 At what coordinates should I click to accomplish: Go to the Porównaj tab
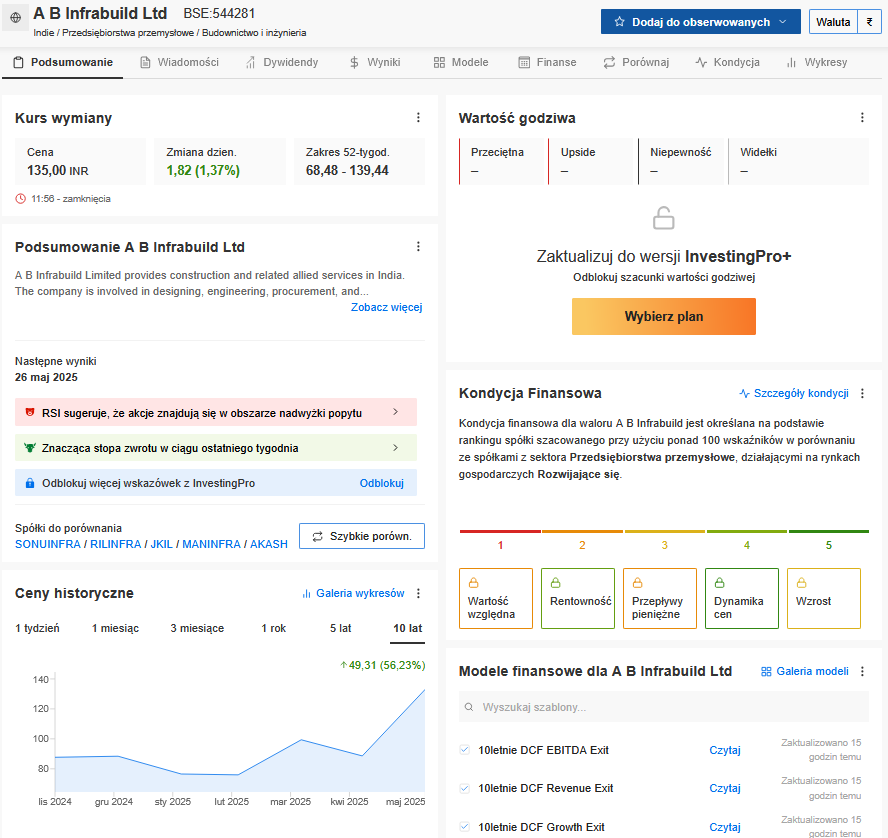[x=636, y=62]
